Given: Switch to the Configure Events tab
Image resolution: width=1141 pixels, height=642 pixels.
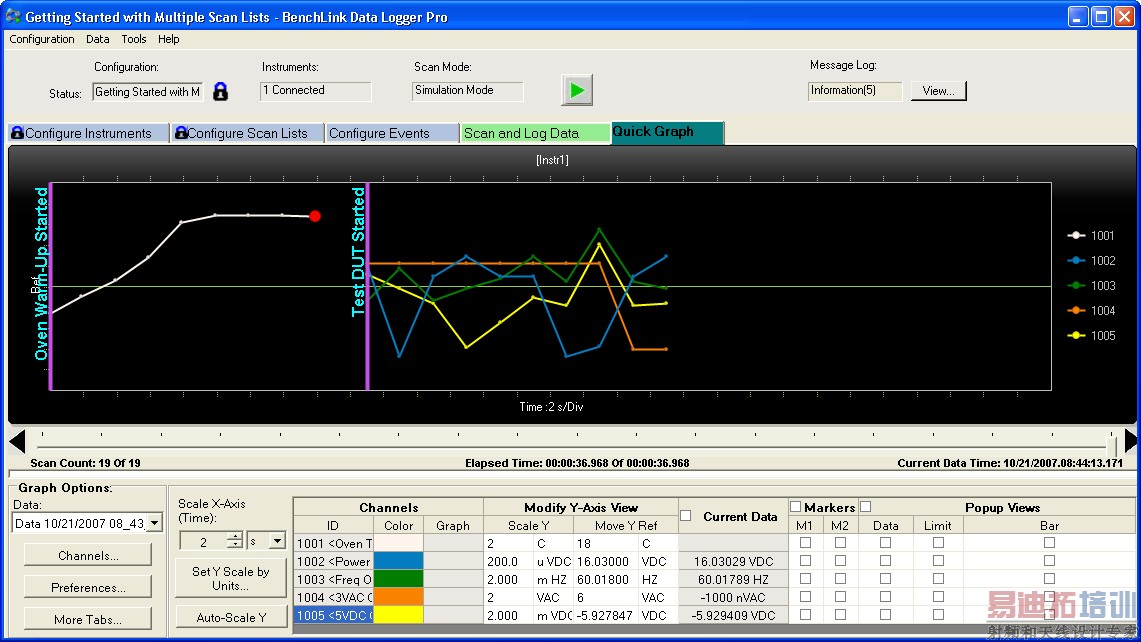Looking at the screenshot, I should tap(379, 133).
